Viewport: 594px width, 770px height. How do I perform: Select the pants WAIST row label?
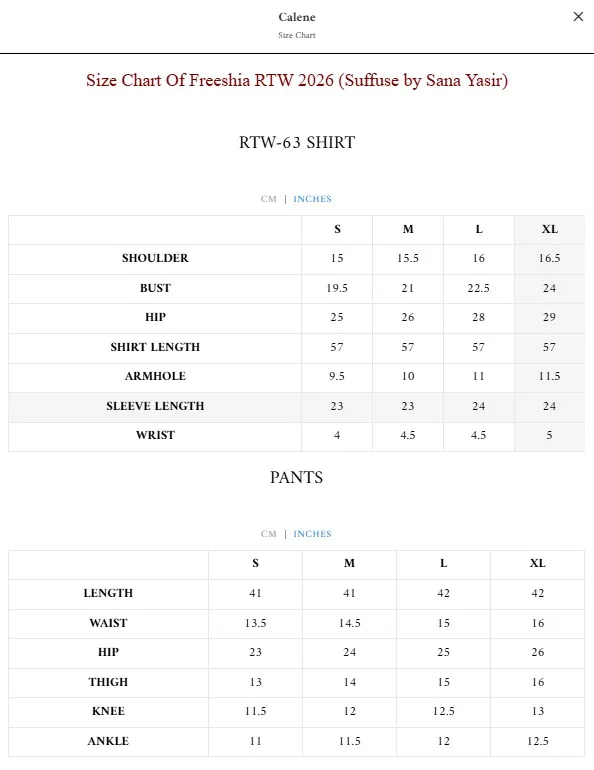click(x=108, y=623)
